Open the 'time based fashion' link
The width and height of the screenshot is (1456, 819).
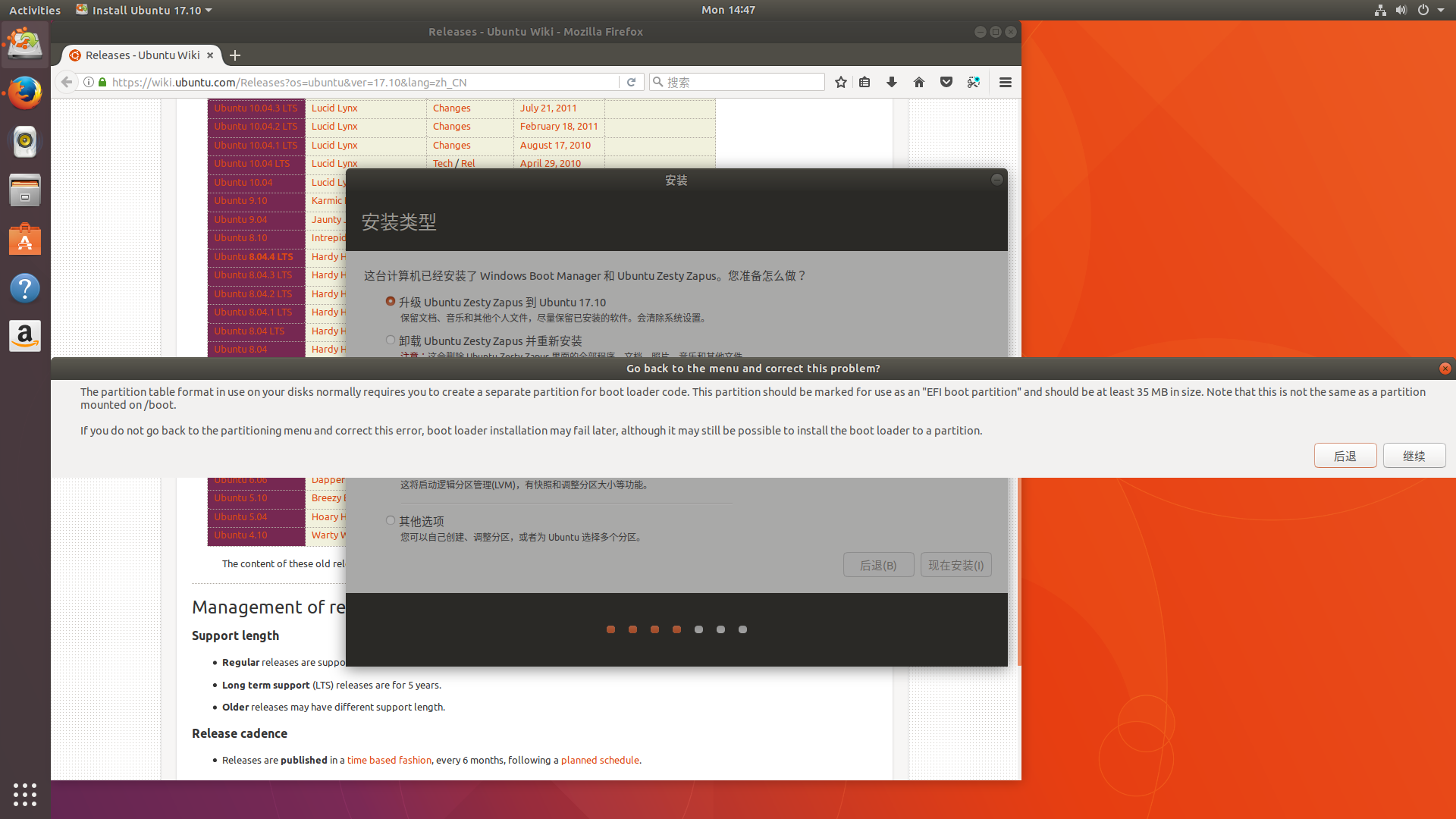pyautogui.click(x=389, y=760)
